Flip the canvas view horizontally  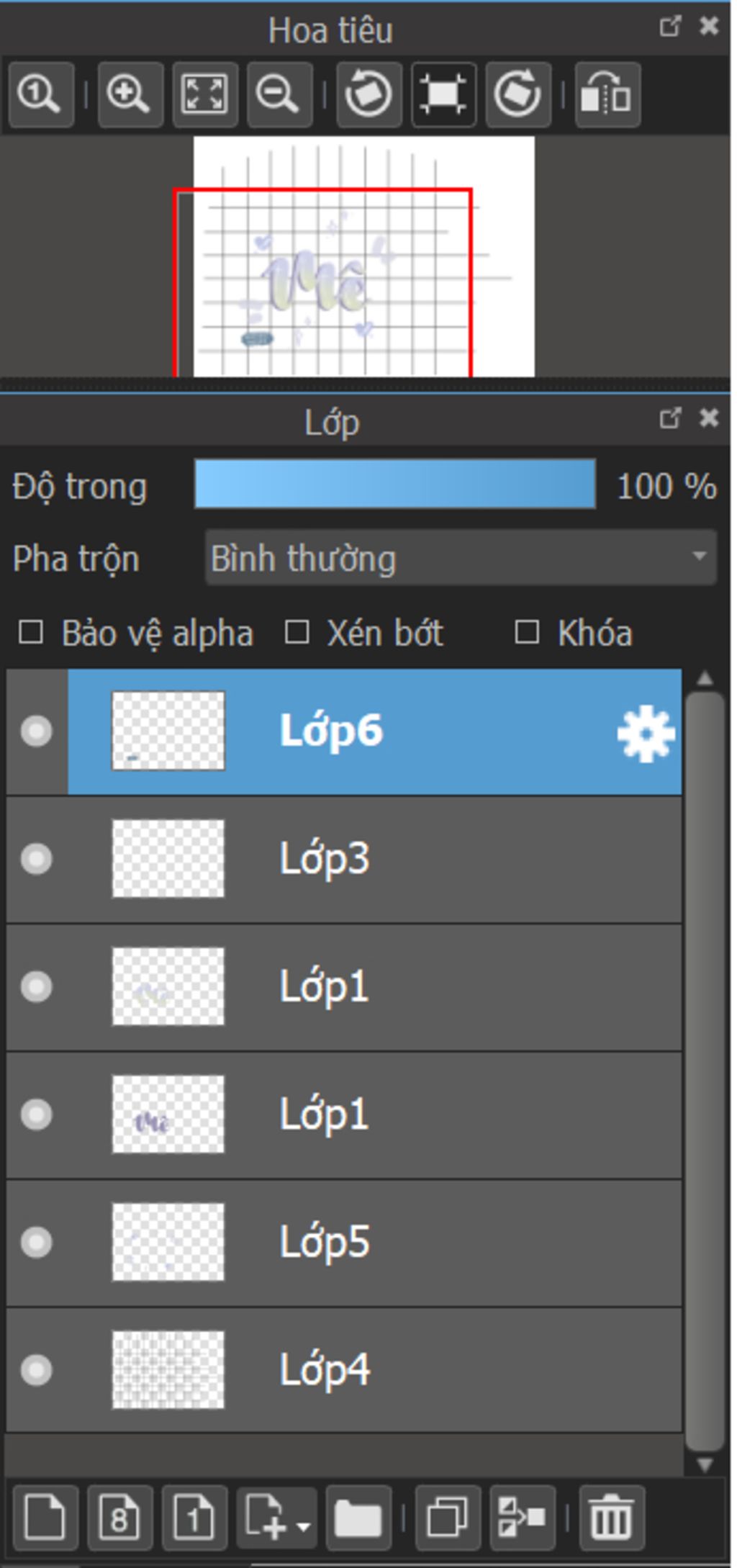tap(607, 94)
